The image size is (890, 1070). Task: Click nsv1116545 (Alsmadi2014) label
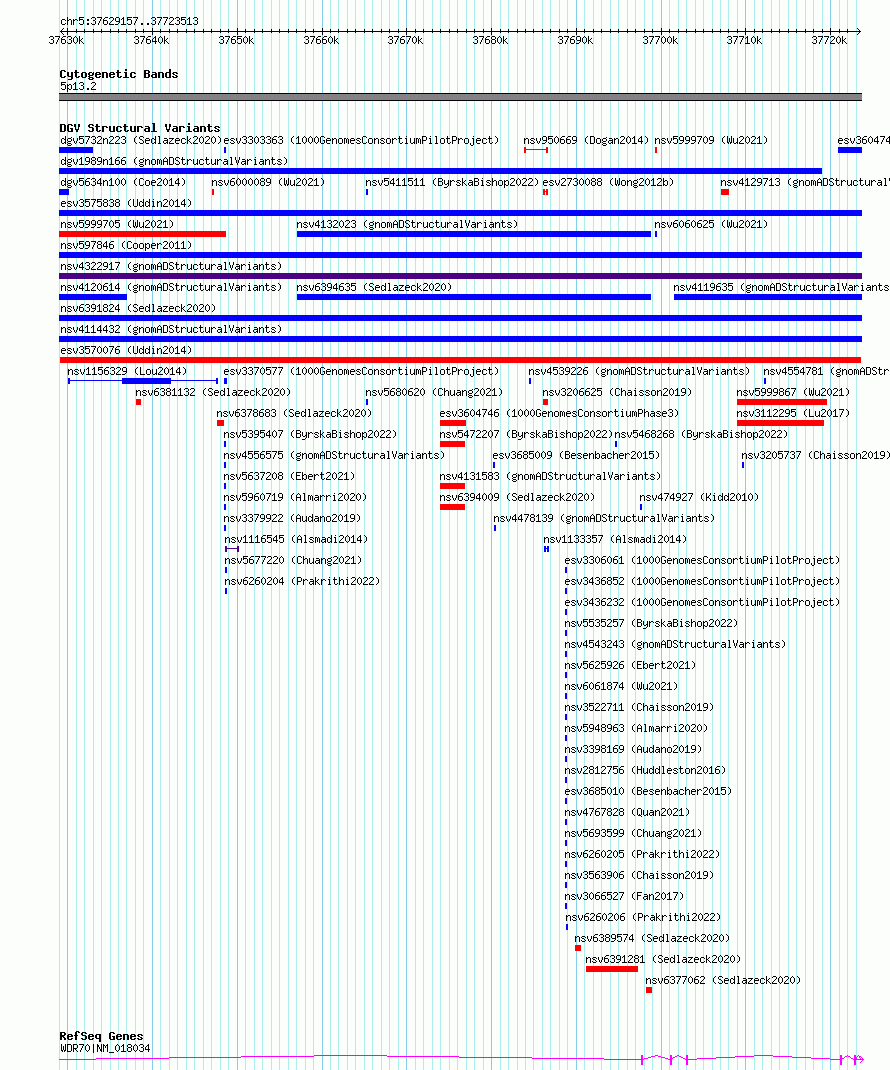tap(296, 540)
